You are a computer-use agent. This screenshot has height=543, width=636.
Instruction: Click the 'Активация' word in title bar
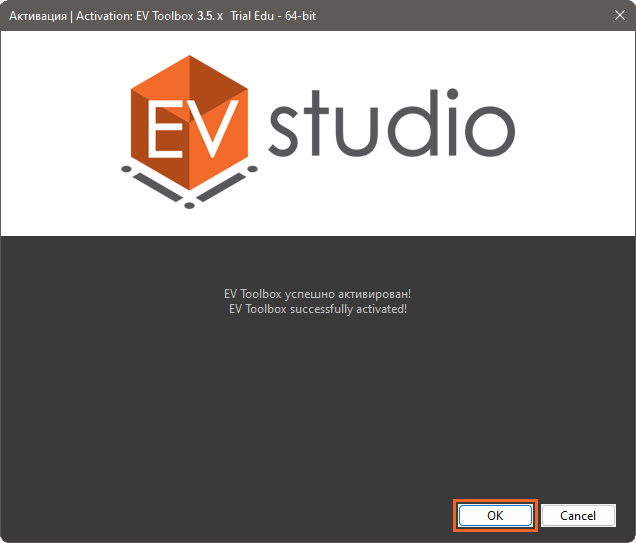[x=38, y=16]
